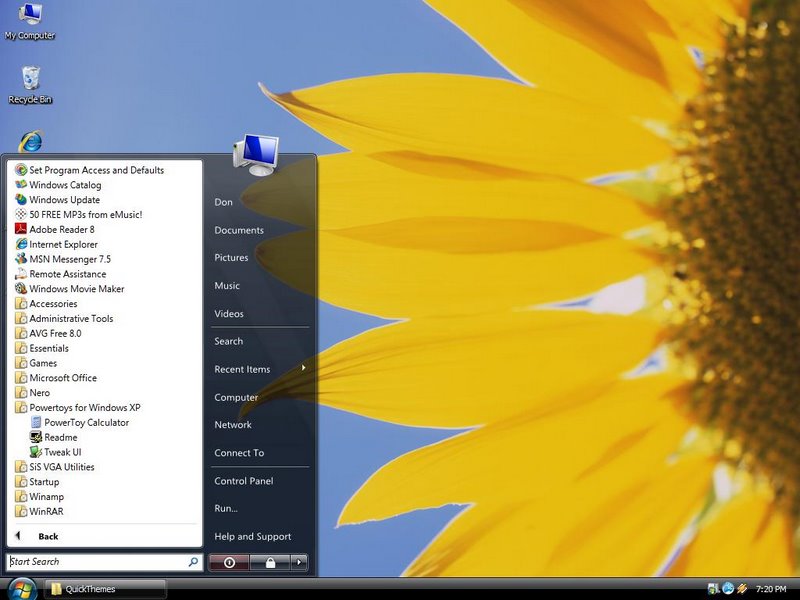The height and width of the screenshot is (600, 800).
Task: Click the Windows Movie Maker icon
Action: tap(21, 288)
